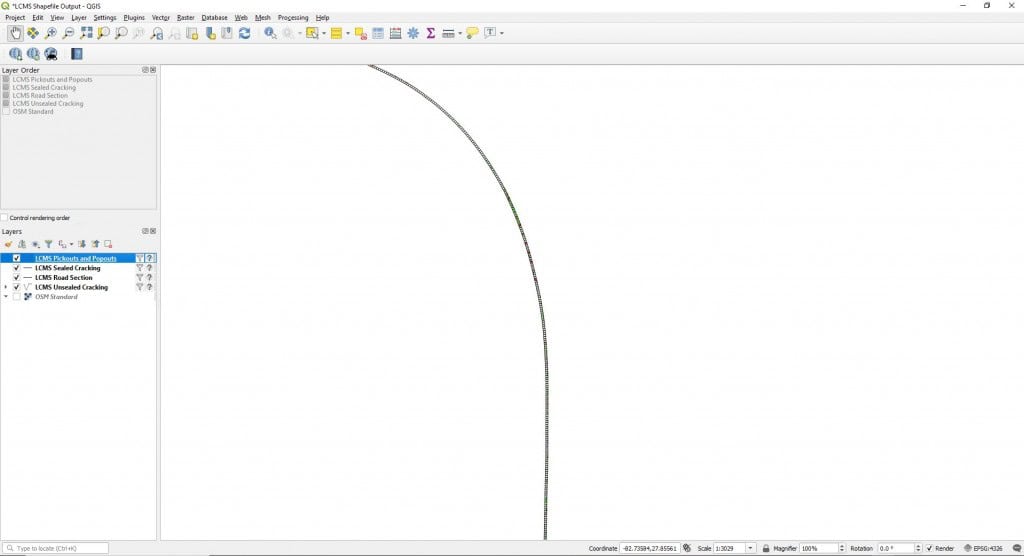Toggle LCMS Unsealed Cracking layer visibility

pos(16,287)
